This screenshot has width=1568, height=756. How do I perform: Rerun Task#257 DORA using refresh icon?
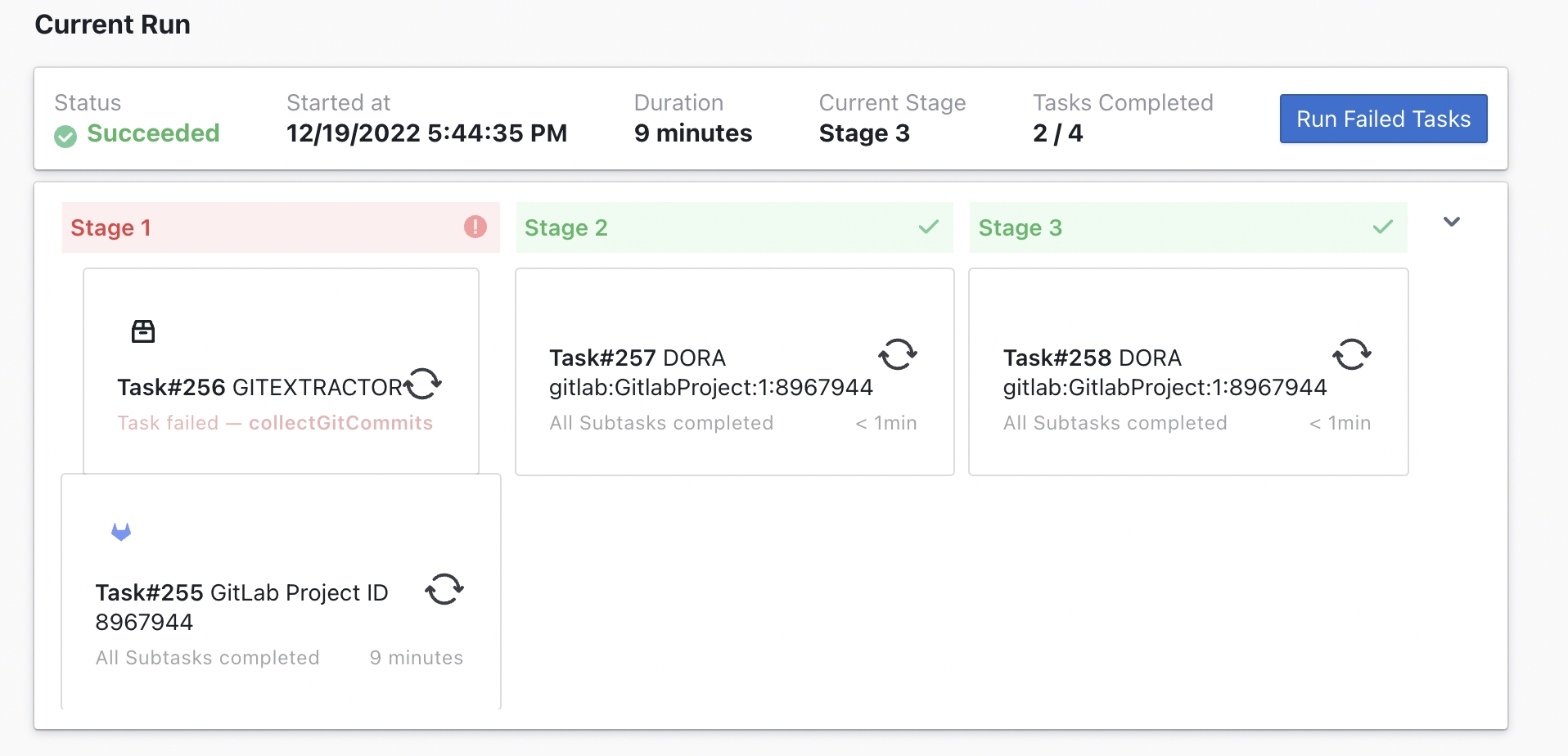point(898,354)
